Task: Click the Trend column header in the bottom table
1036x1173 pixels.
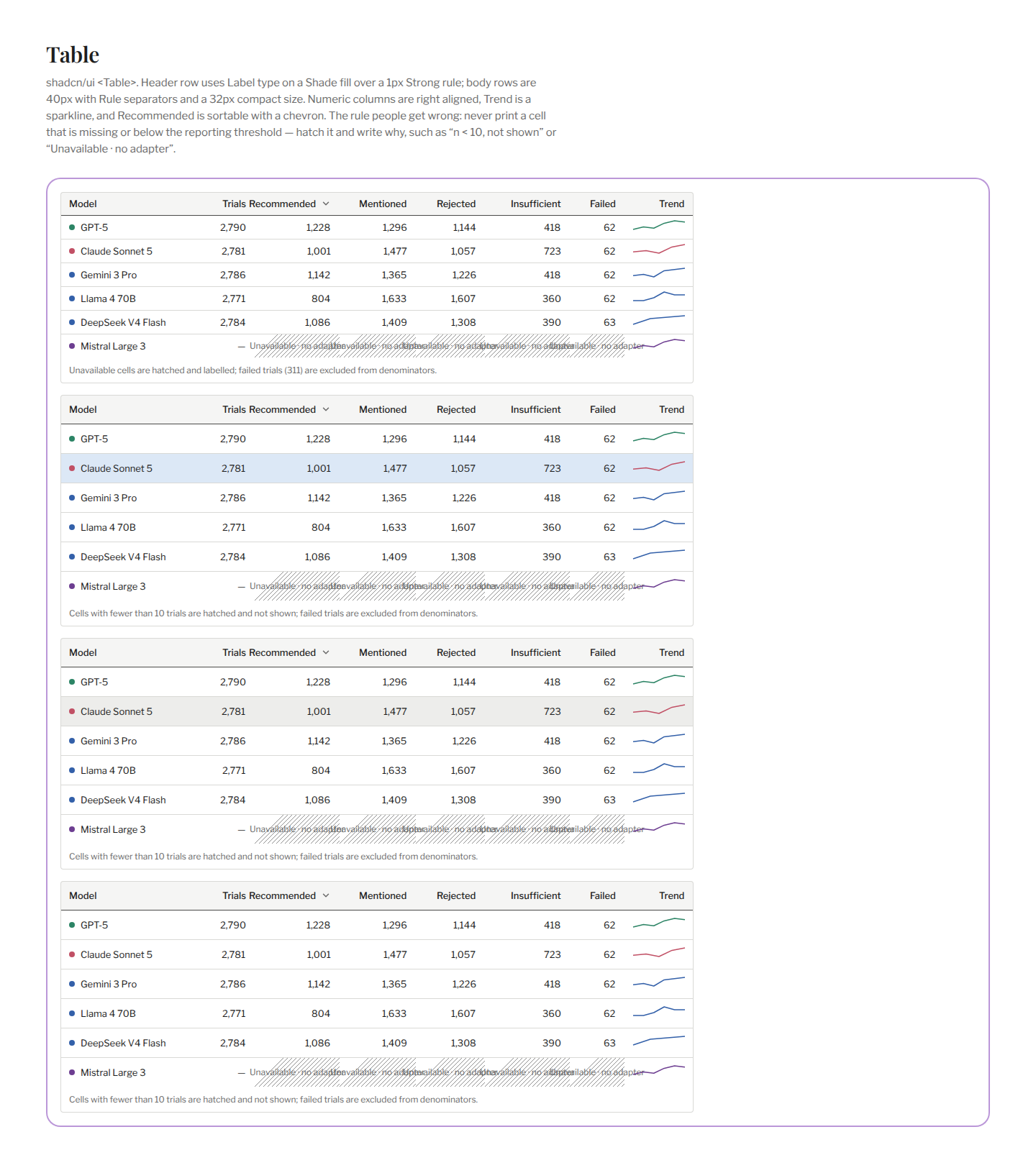Action: (x=672, y=896)
